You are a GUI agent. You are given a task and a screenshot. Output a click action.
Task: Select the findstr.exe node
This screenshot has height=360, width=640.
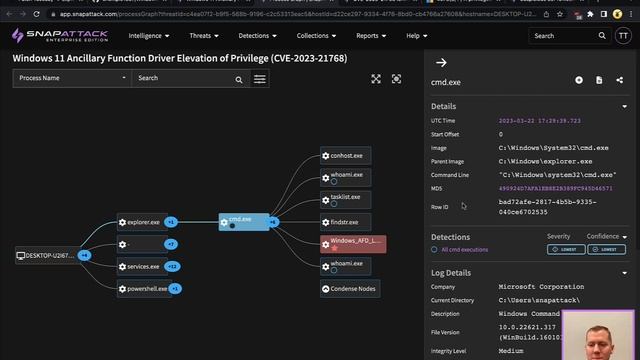pos(346,222)
